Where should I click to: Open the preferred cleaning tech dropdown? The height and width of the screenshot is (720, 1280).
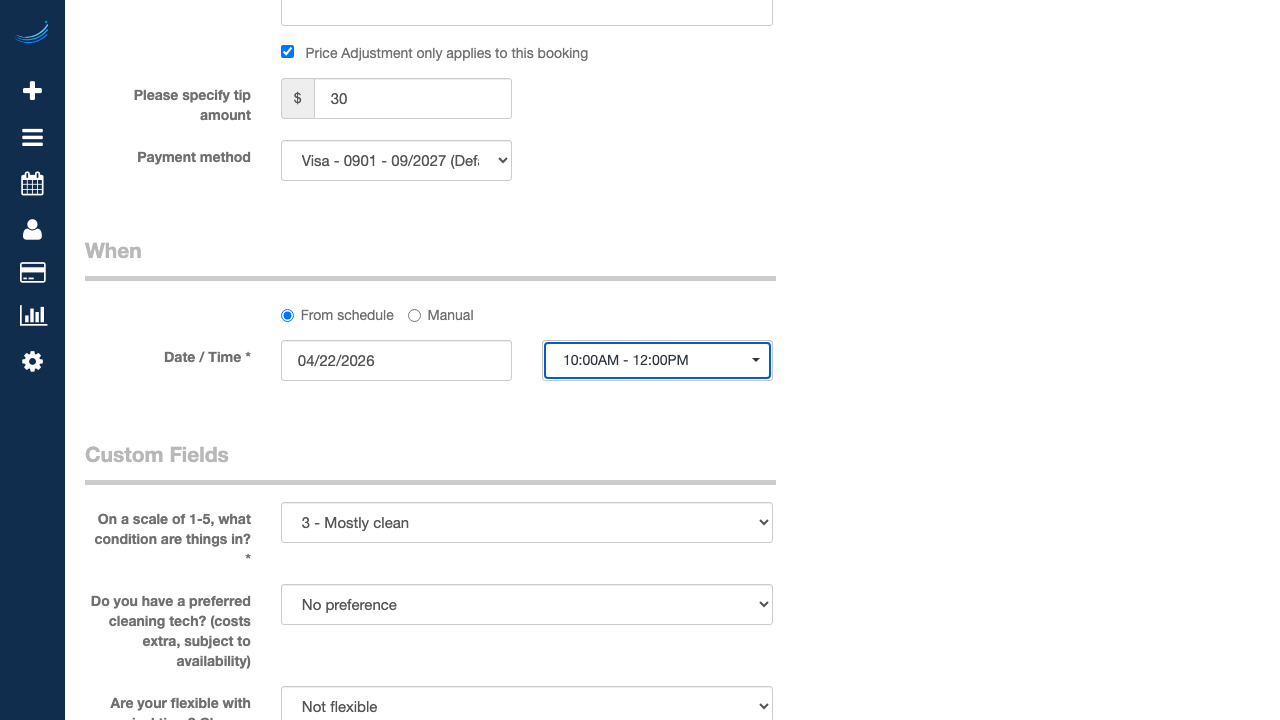coord(526,605)
